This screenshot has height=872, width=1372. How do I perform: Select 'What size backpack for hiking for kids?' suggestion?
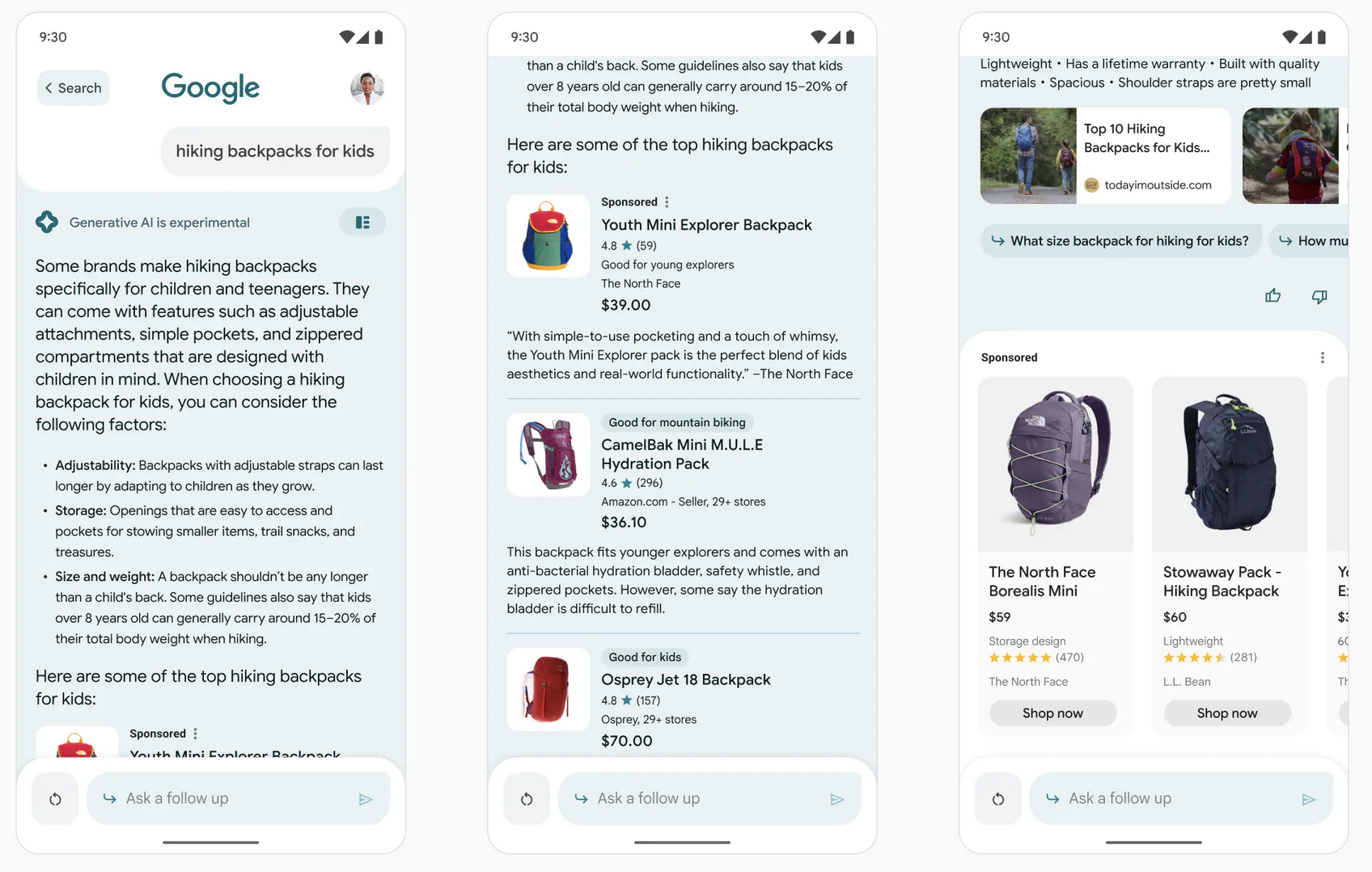tap(1120, 241)
